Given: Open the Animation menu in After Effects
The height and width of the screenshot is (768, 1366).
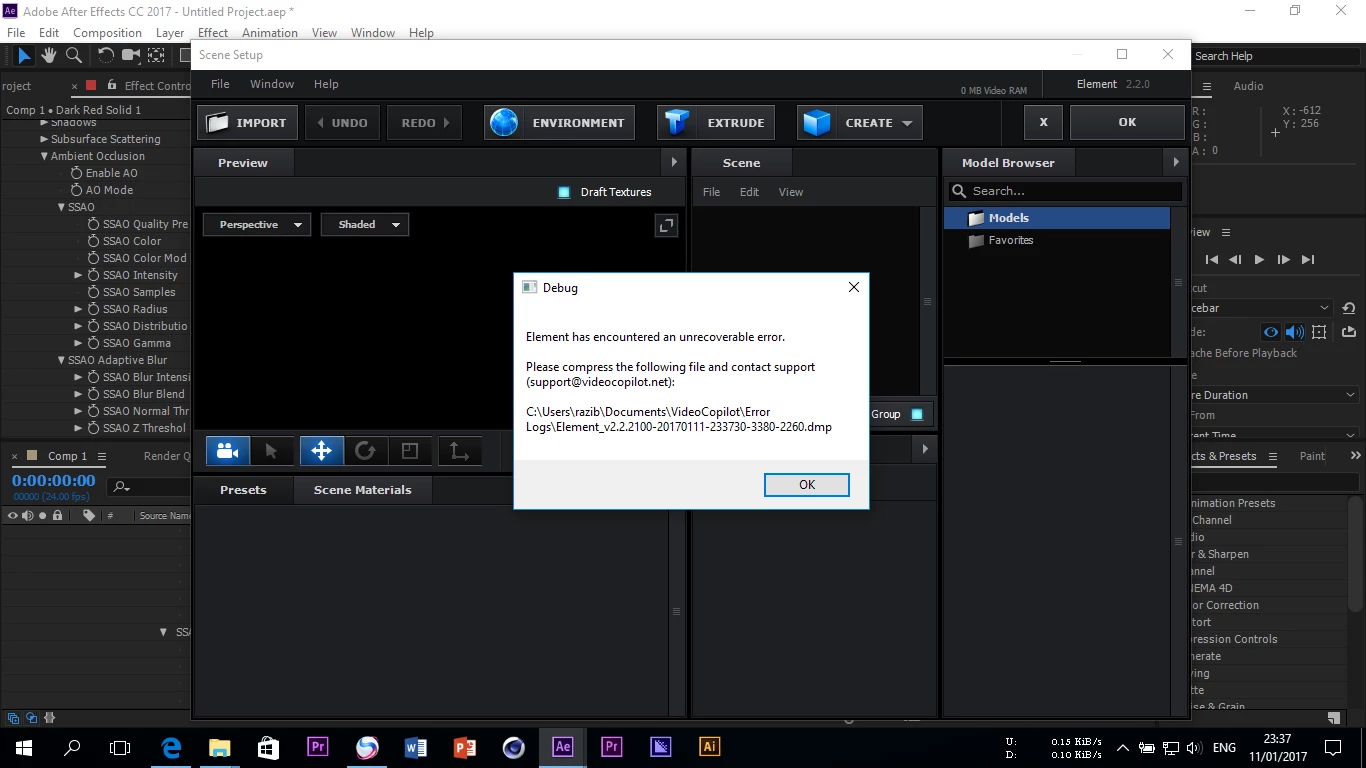Looking at the screenshot, I should 270,32.
